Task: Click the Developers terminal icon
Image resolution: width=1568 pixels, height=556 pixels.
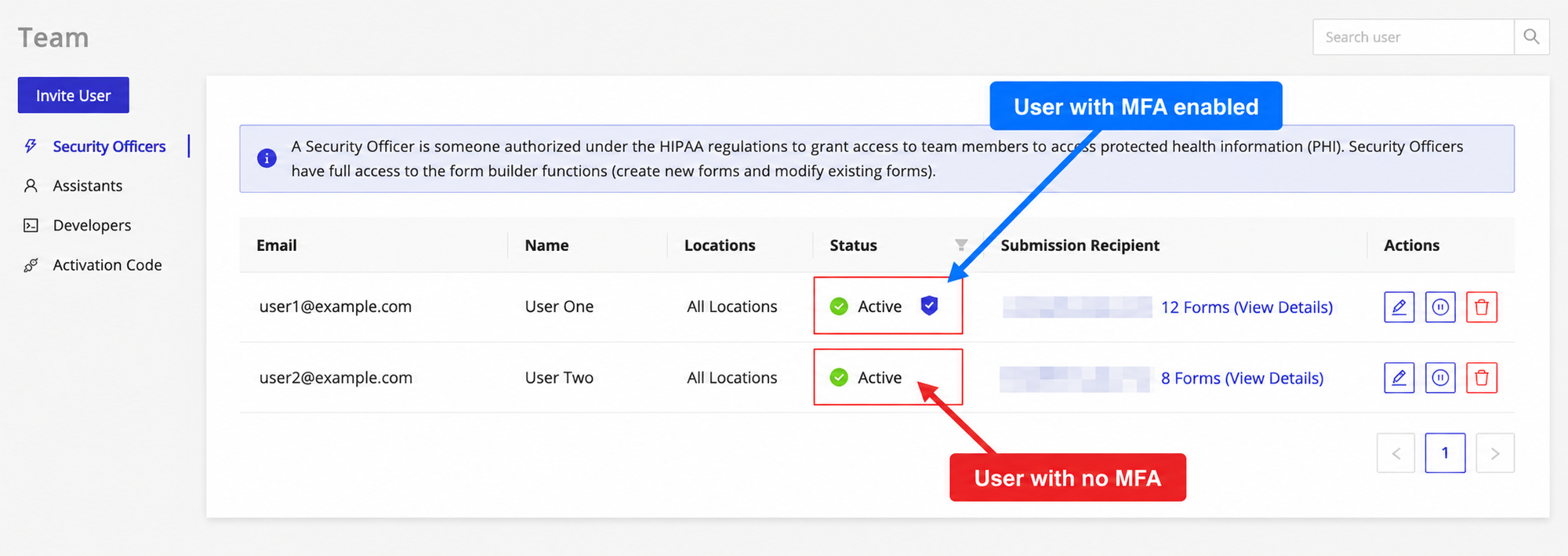Action: (x=31, y=226)
